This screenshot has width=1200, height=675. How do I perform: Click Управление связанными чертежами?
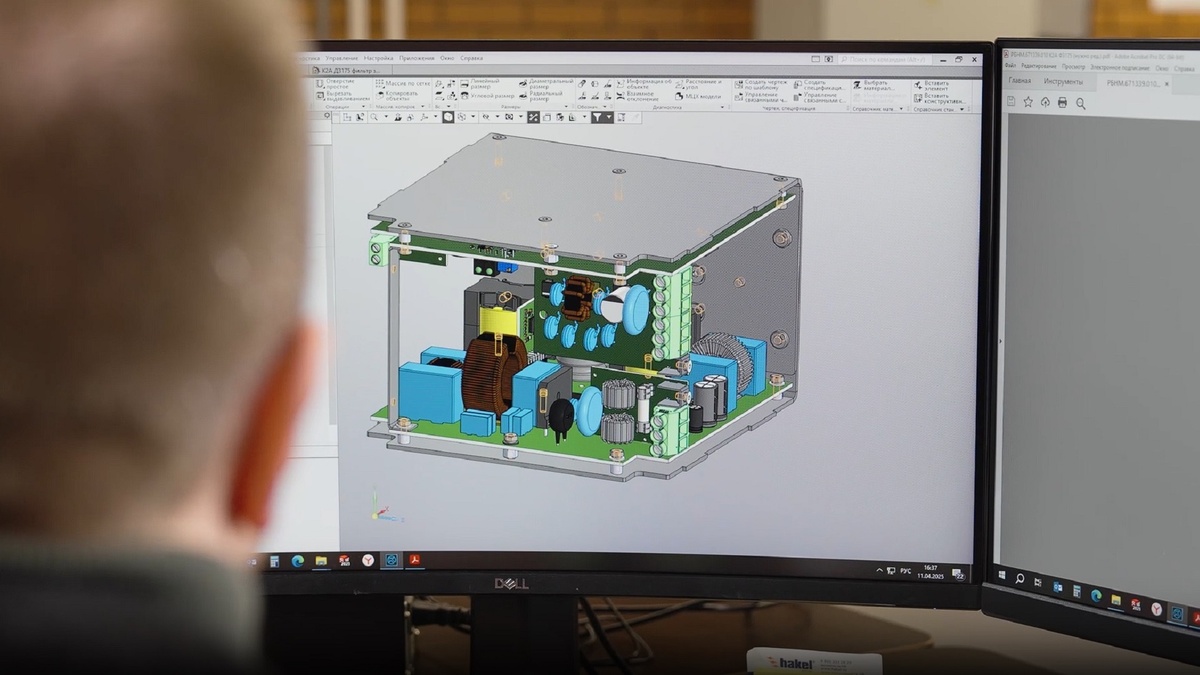tap(761, 97)
